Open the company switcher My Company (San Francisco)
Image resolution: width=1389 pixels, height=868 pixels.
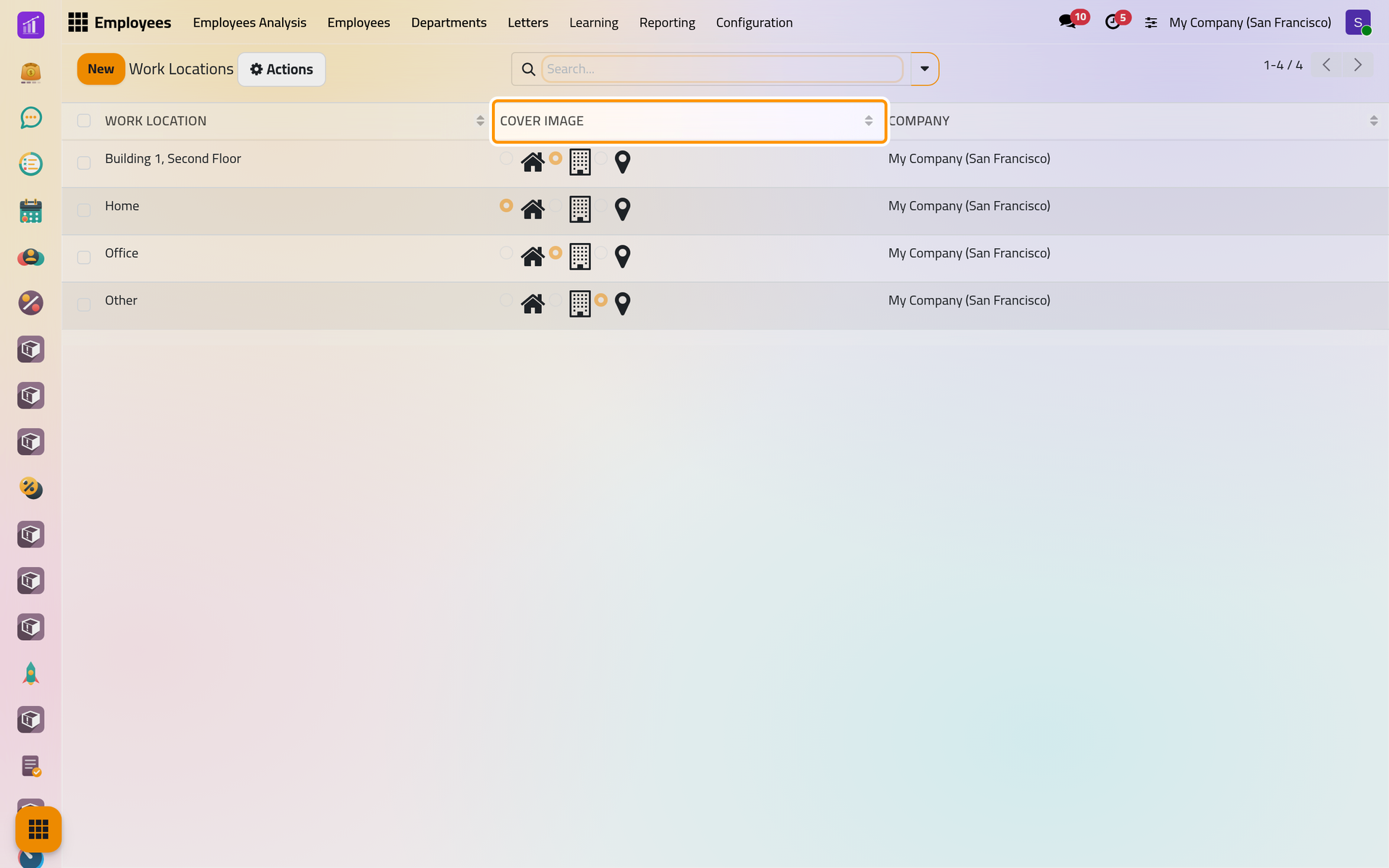pyautogui.click(x=1250, y=22)
